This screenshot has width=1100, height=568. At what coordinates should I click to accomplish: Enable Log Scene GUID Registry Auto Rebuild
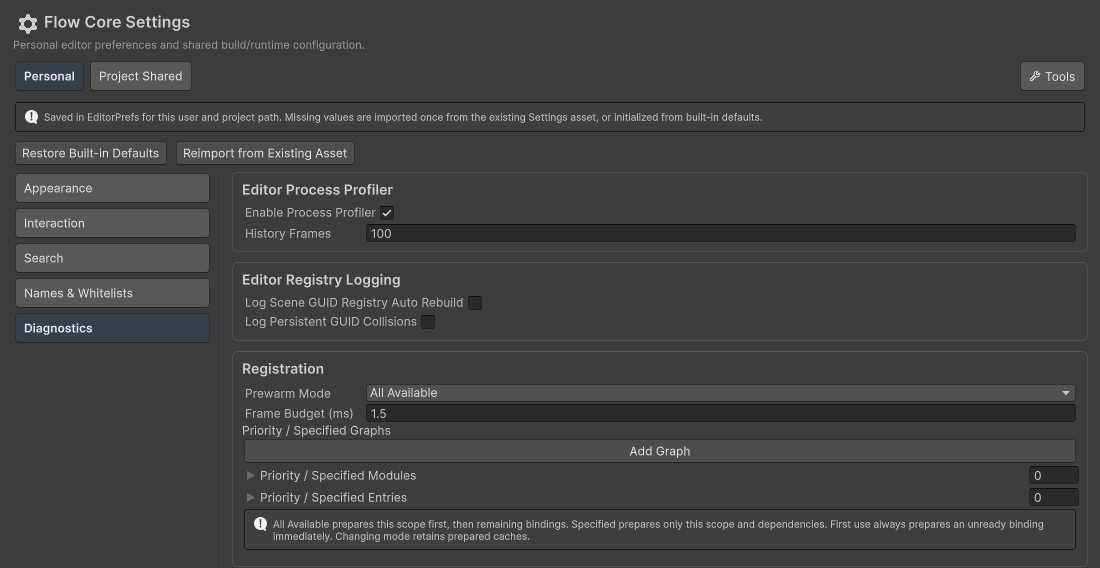coord(475,303)
